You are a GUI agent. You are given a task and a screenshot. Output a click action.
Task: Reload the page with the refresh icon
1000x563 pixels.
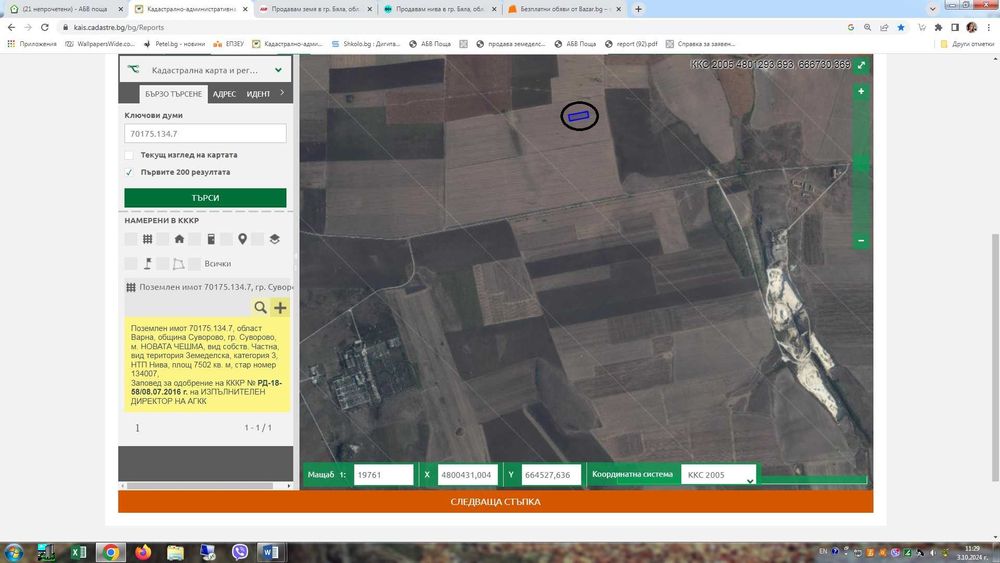point(45,27)
